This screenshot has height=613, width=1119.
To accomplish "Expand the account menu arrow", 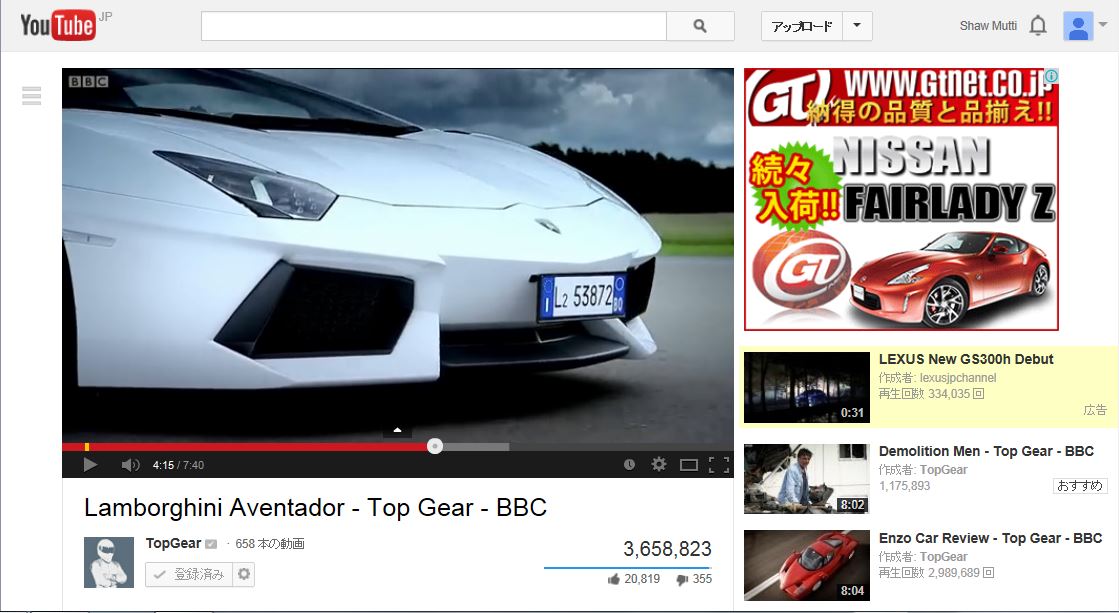I will pos(1103,24).
